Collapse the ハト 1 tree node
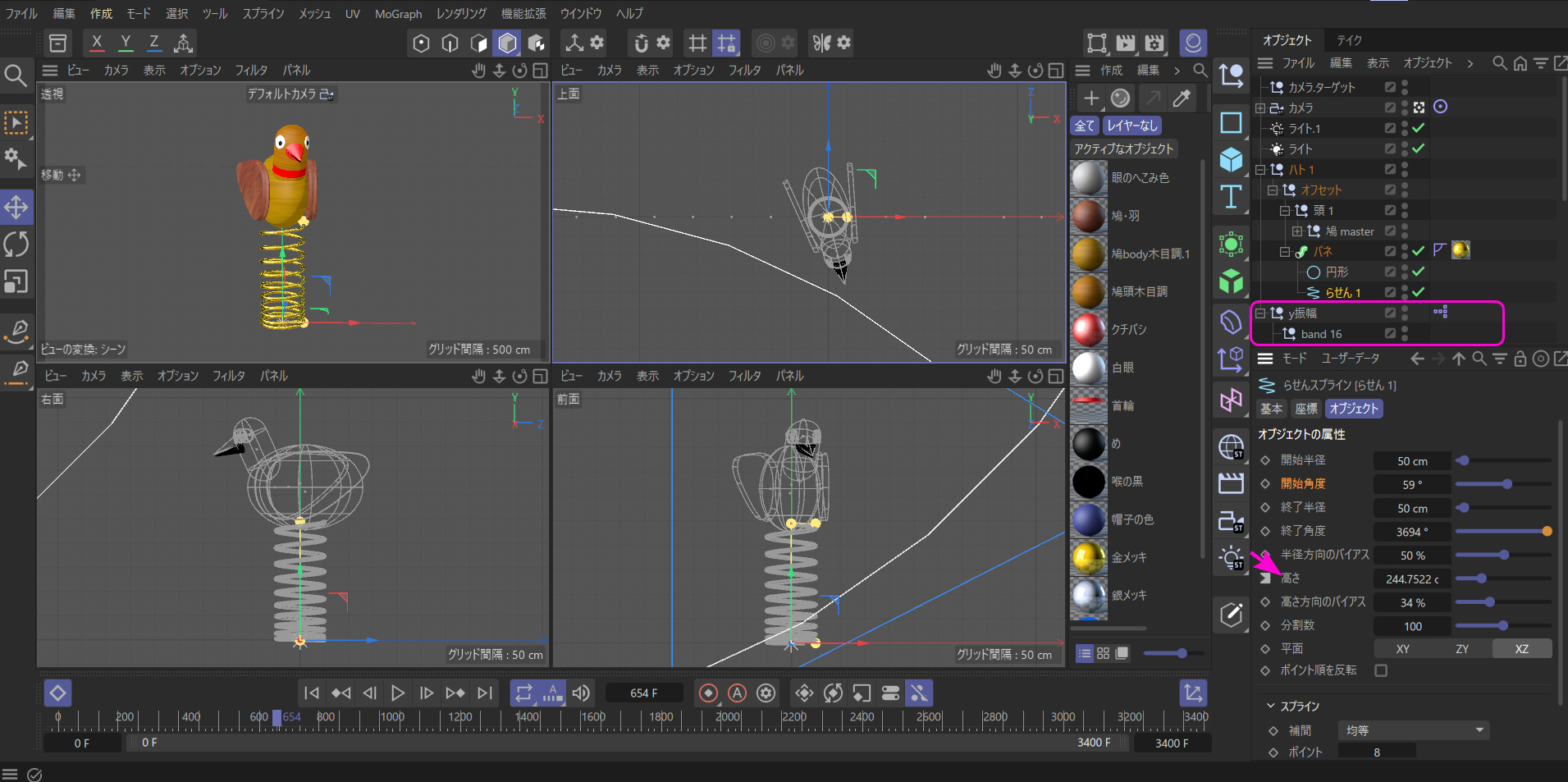This screenshot has width=1568, height=782. tap(1260, 169)
